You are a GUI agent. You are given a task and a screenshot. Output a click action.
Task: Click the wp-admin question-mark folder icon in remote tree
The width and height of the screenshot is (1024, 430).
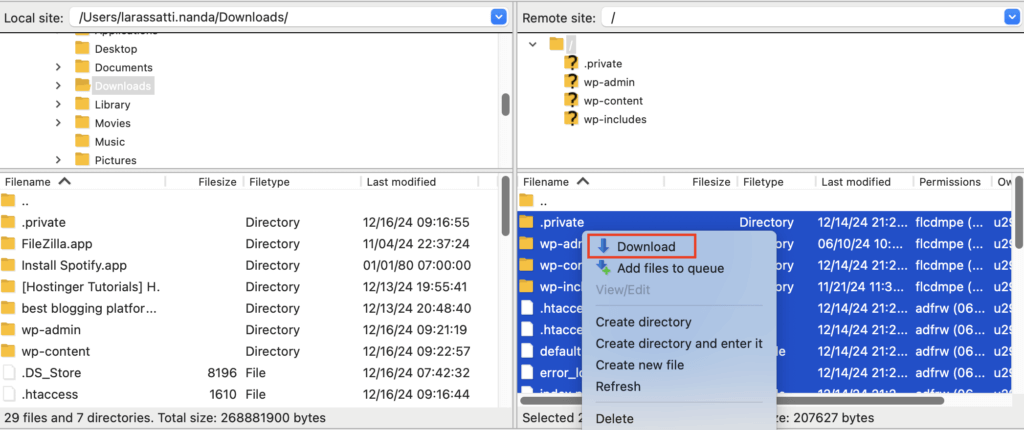click(571, 82)
